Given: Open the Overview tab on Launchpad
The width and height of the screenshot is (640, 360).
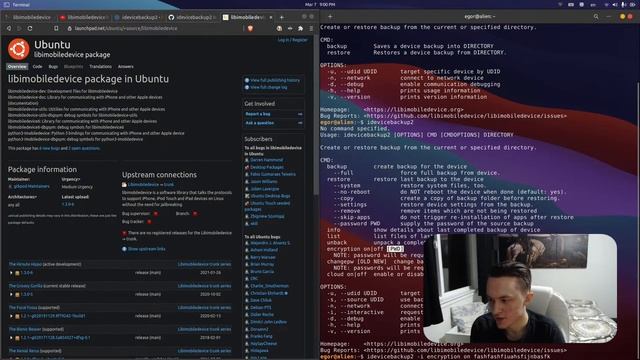Looking at the screenshot, I should tap(17, 67).
